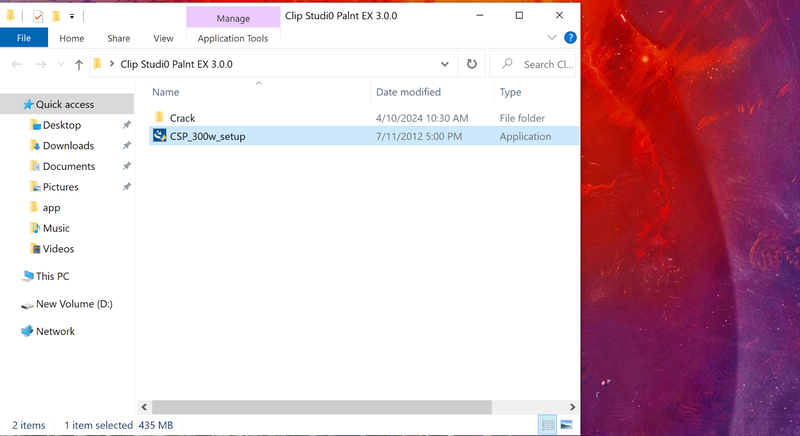The image size is (800, 436).
Task: Open Quick access in the sidebar
Action: tap(65, 105)
